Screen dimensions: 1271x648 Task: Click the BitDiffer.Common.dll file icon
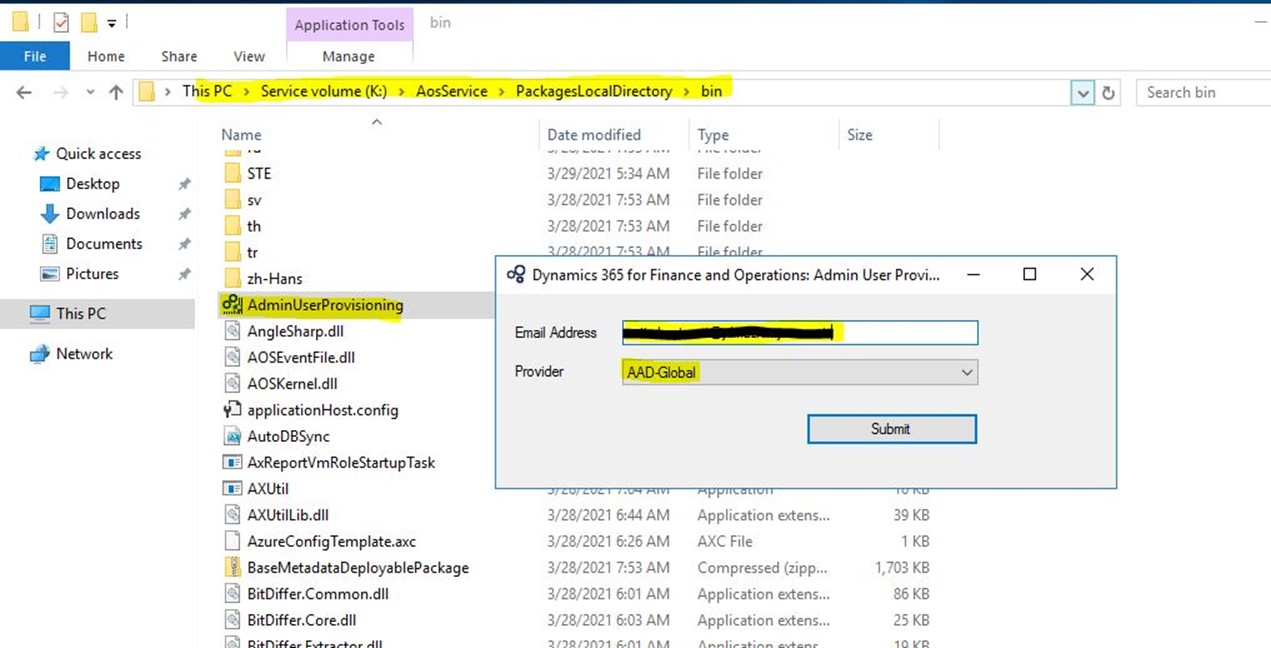[232, 594]
